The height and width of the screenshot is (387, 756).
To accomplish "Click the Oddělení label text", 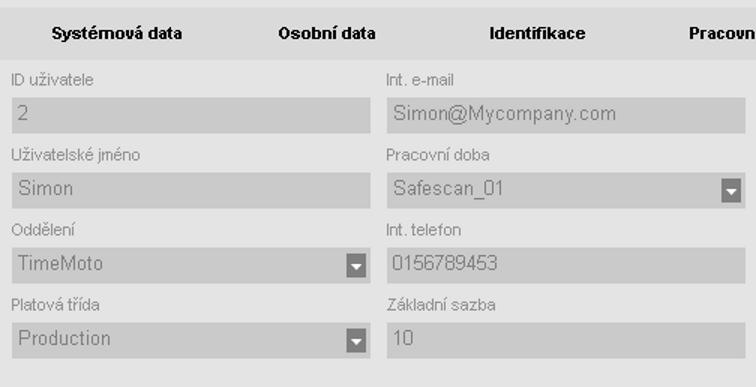I will [x=43, y=230].
